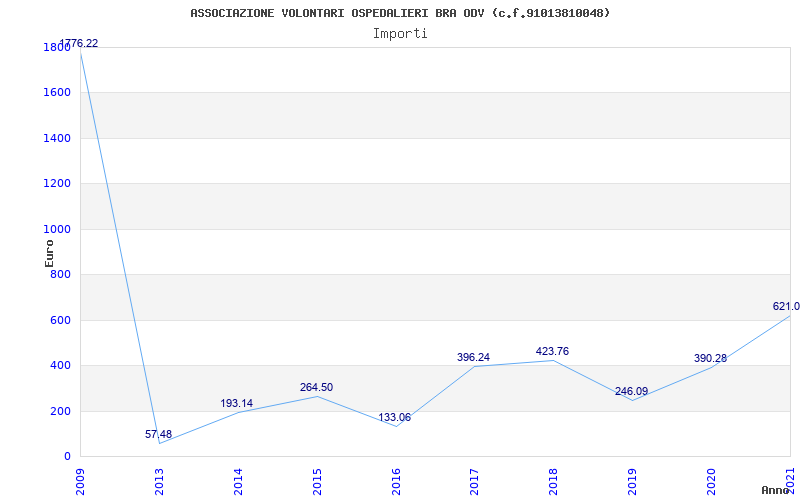Click the 390.28 value label
Image resolution: width=800 pixels, height=500 pixels.
point(710,358)
